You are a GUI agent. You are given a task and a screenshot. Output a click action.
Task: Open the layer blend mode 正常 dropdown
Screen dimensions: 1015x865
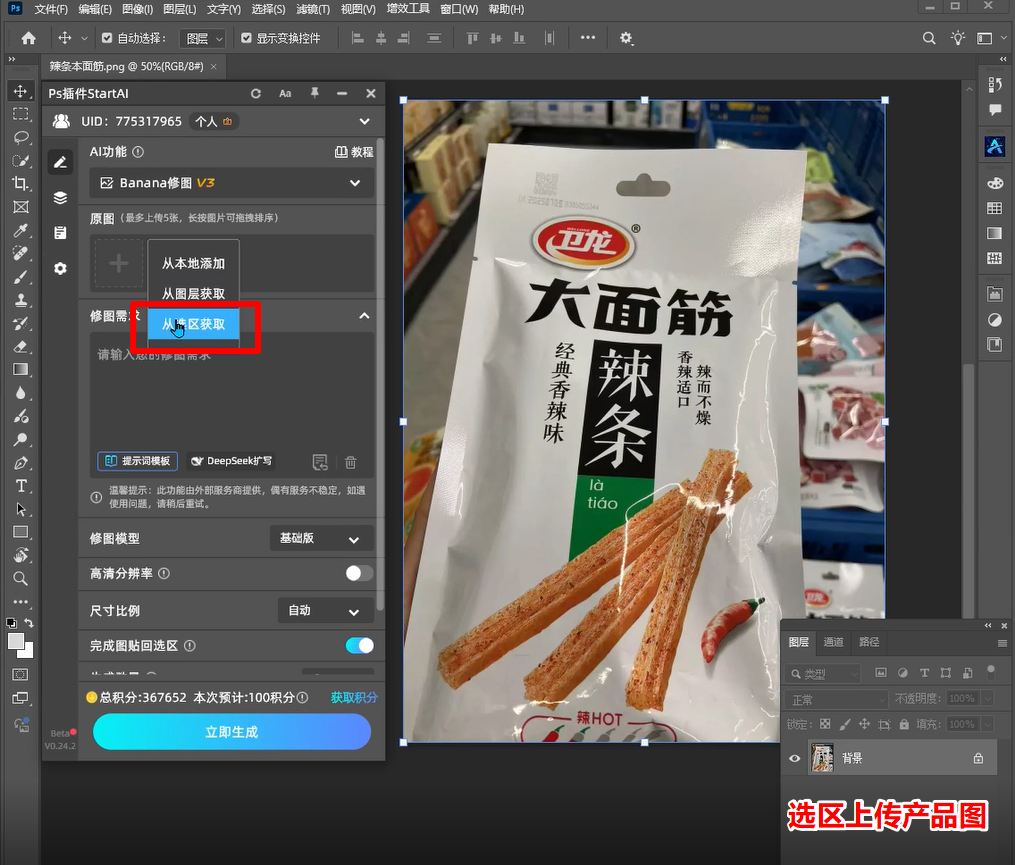[x=836, y=700]
